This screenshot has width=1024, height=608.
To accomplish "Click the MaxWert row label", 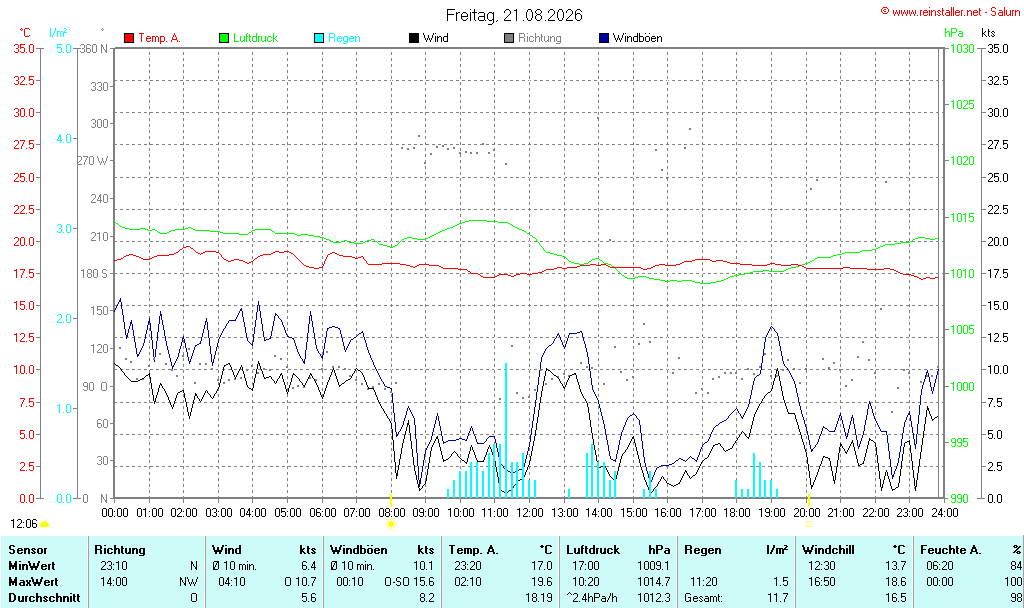I will [33, 581].
